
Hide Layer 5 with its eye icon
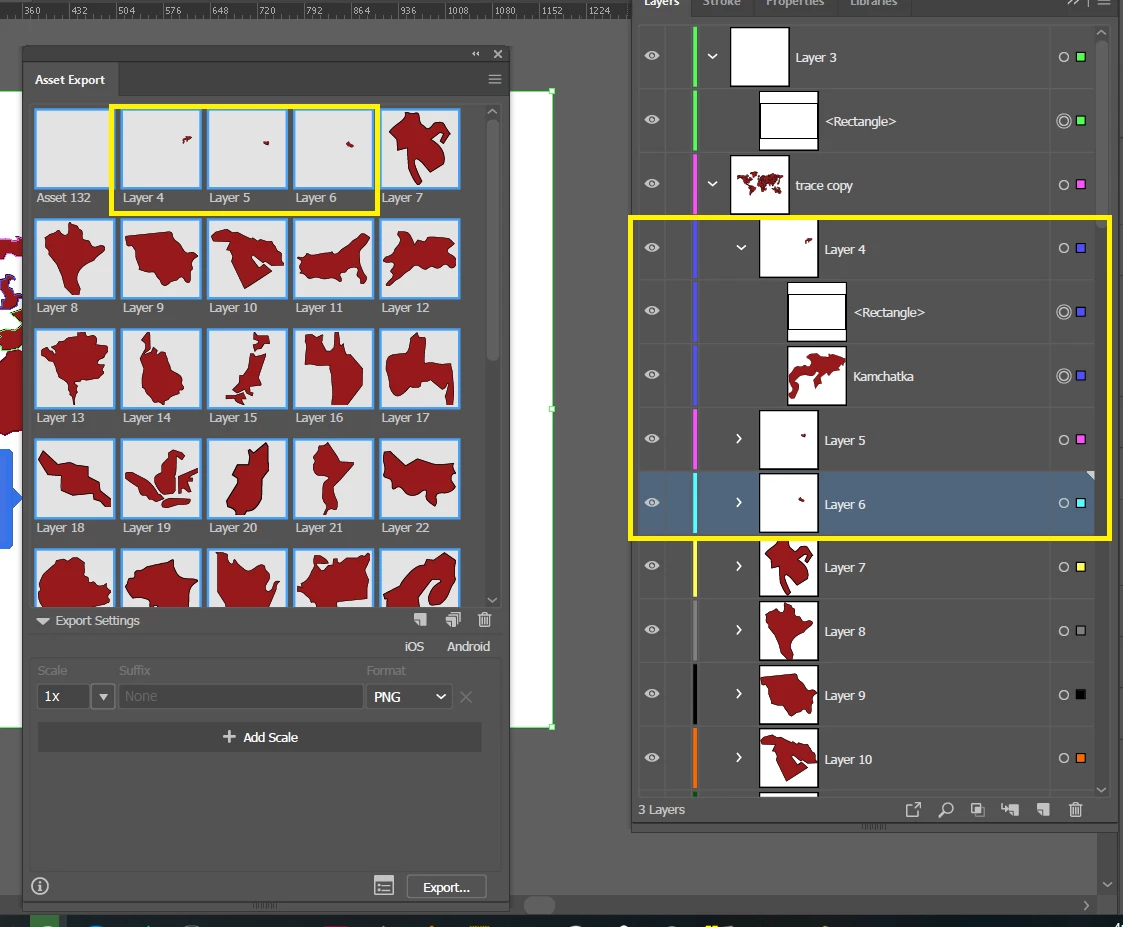[652, 438]
